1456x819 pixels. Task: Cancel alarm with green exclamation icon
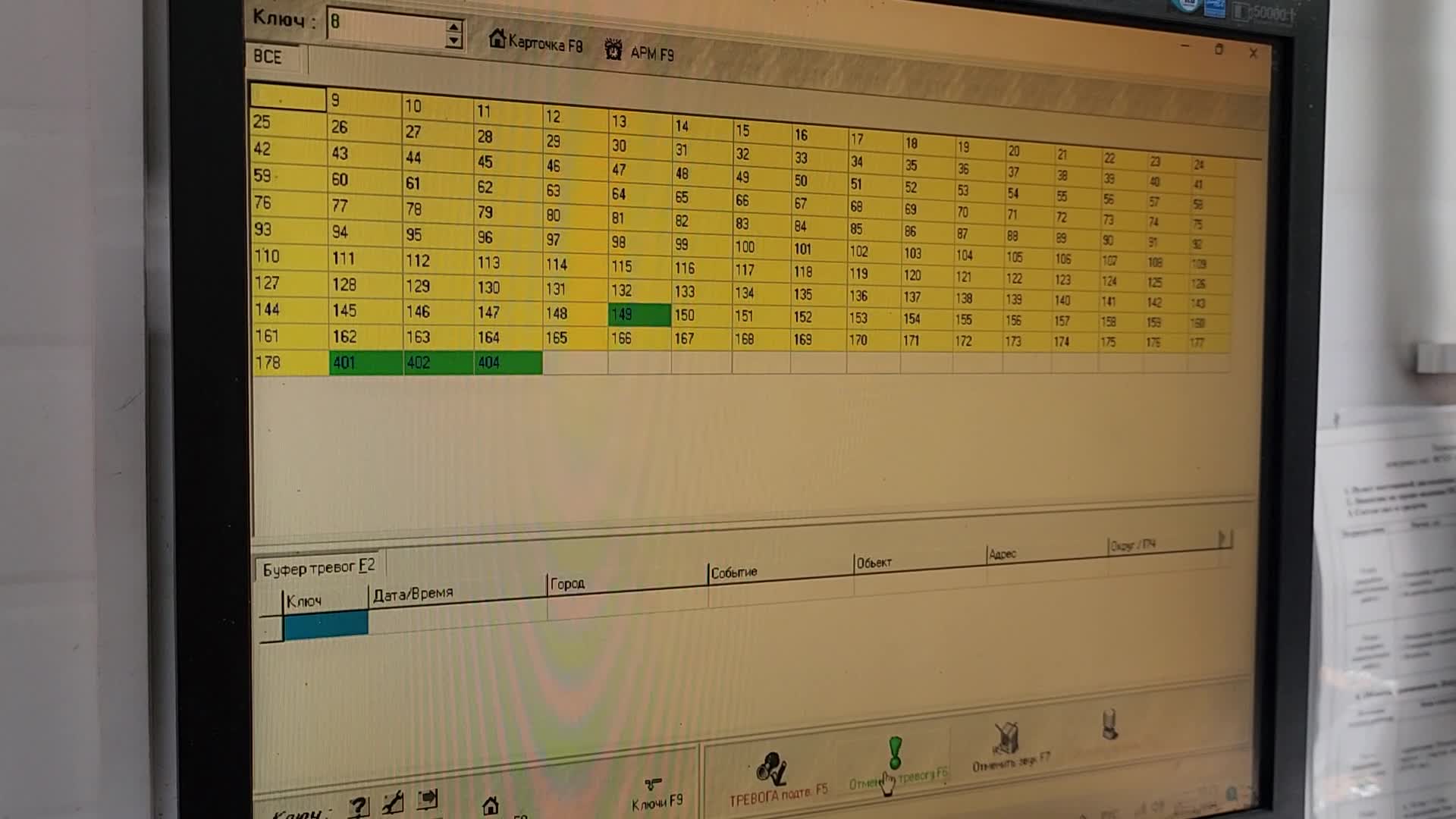895,753
